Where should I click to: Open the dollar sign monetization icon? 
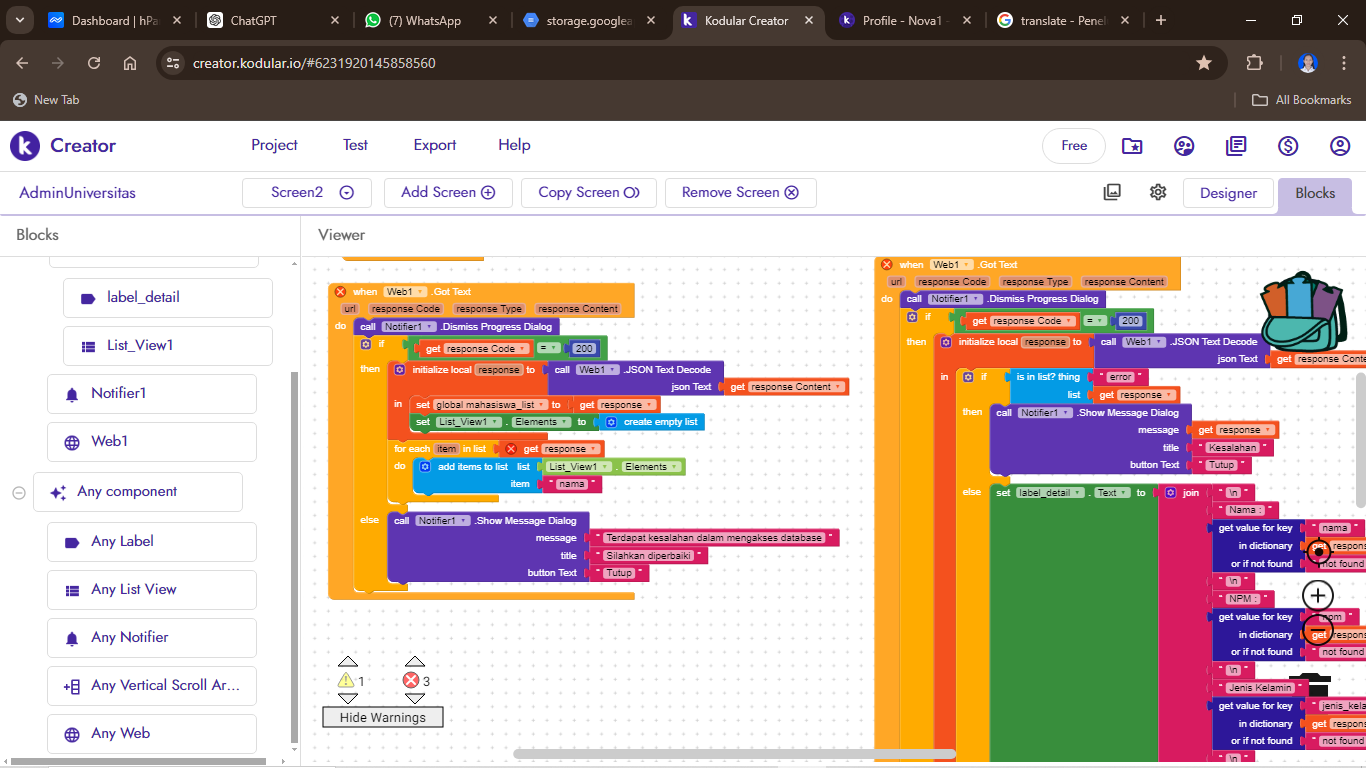coord(1288,146)
